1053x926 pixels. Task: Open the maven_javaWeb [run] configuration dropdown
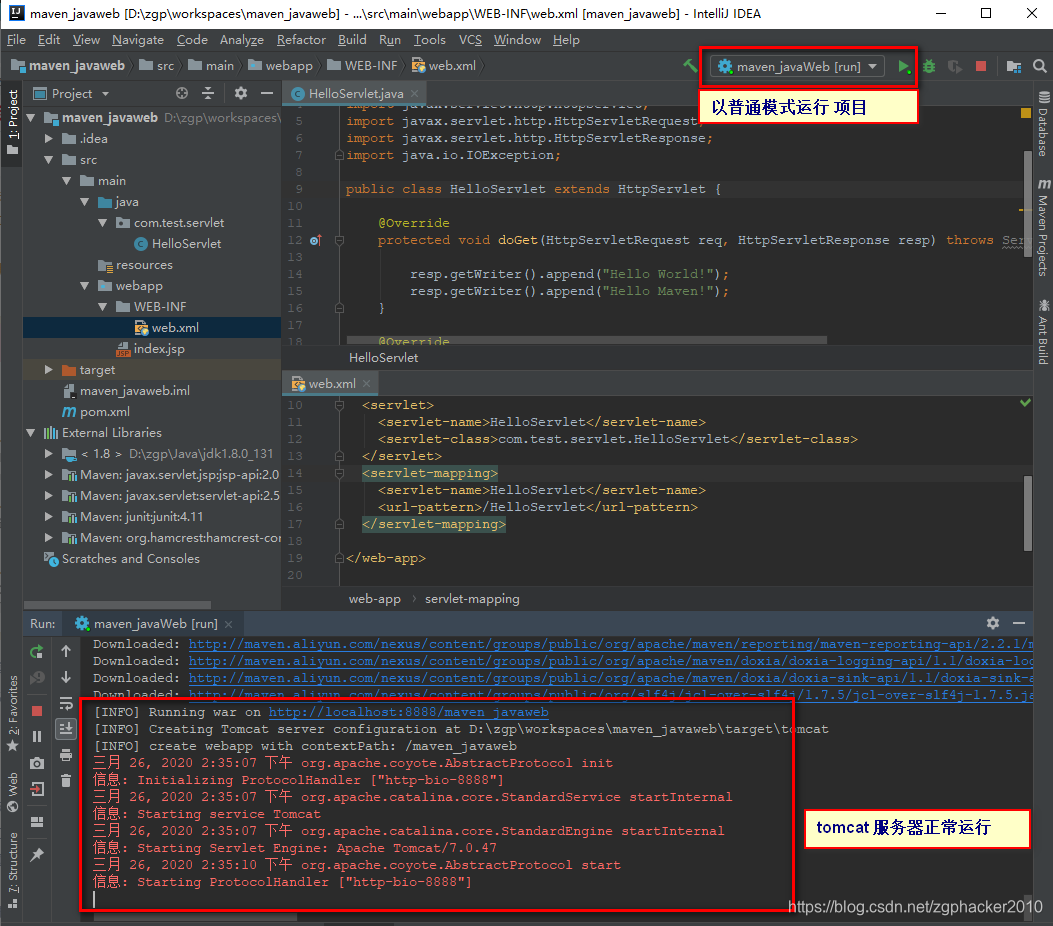click(x=798, y=66)
